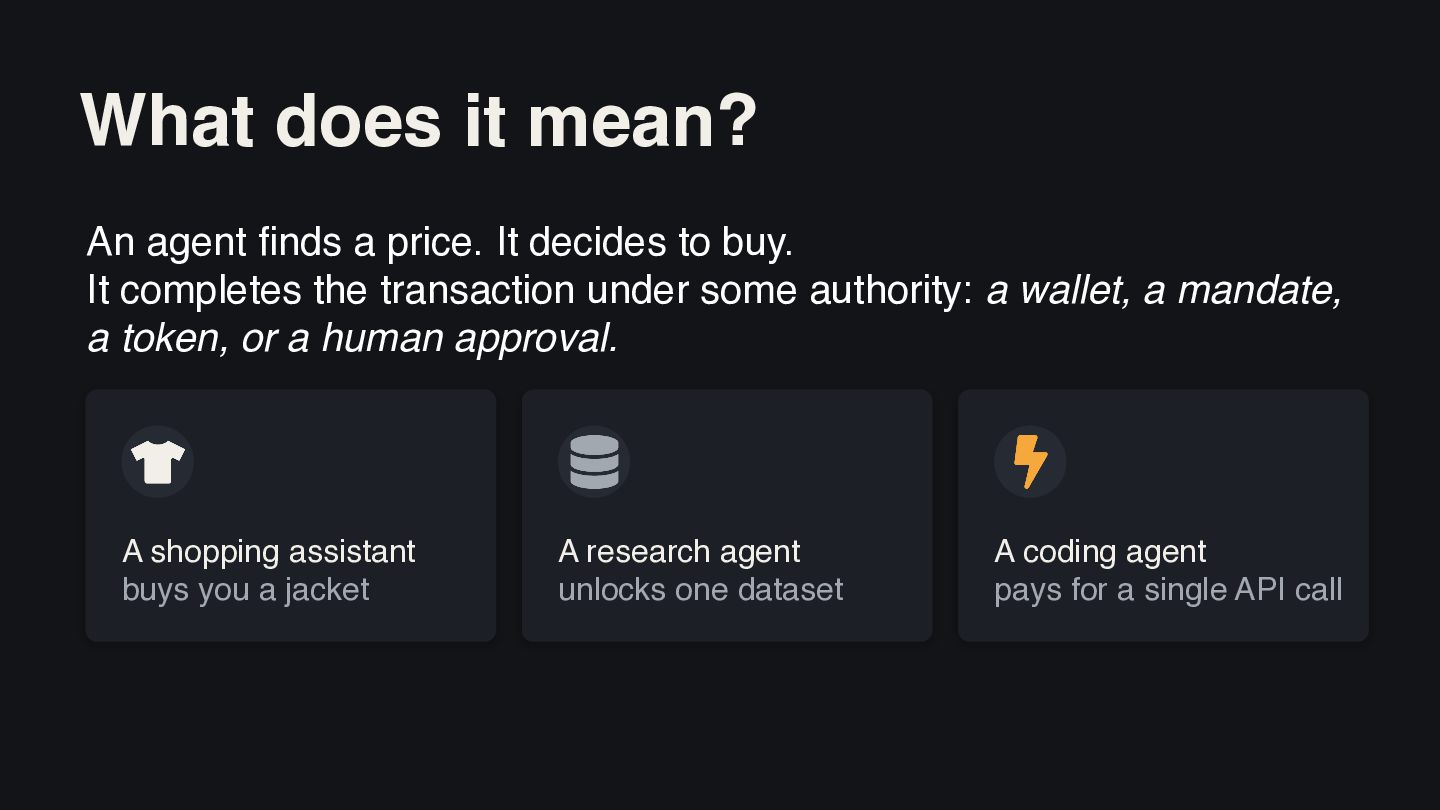
Task: Click 'A research agent' label
Action: click(x=679, y=551)
